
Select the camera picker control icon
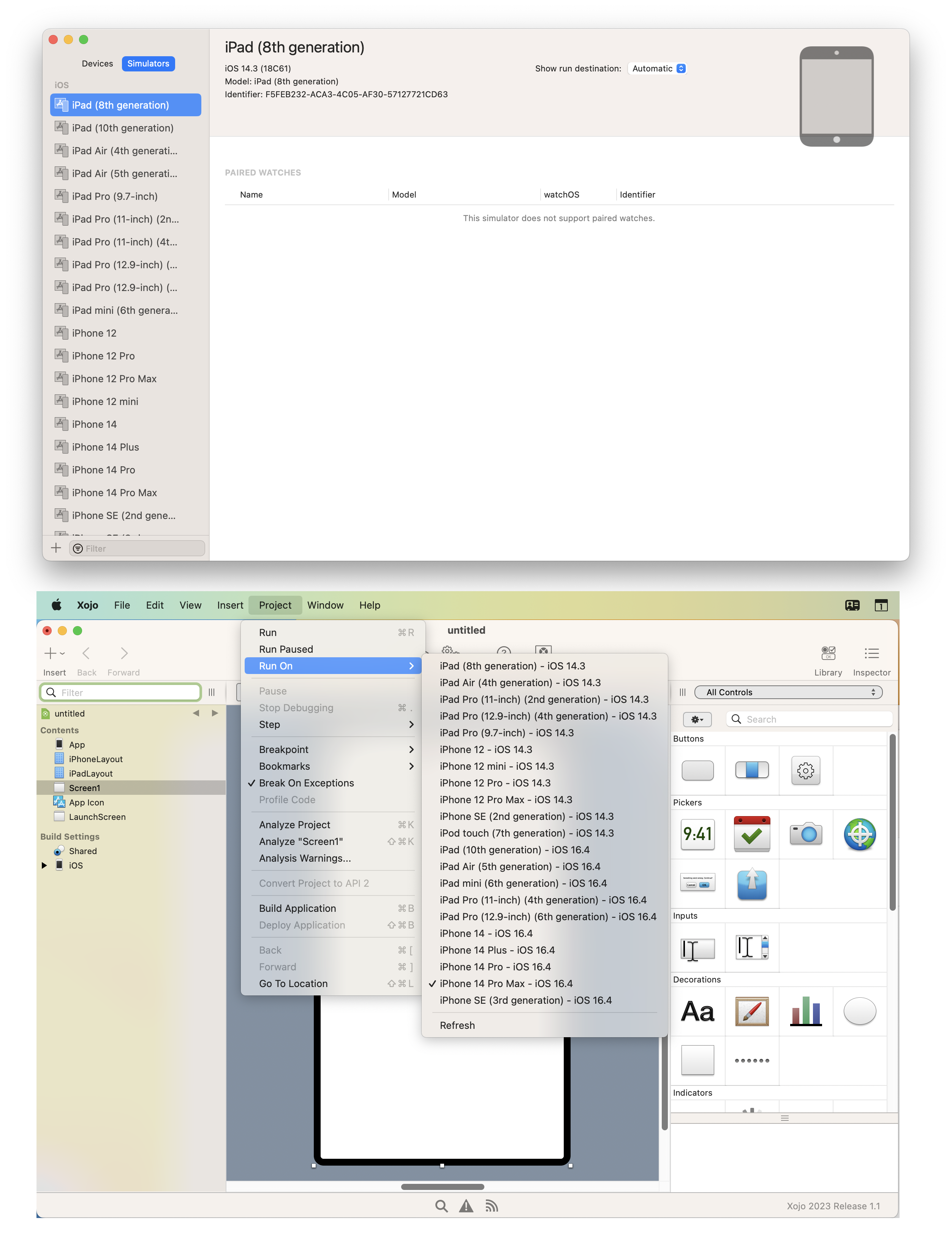(805, 834)
